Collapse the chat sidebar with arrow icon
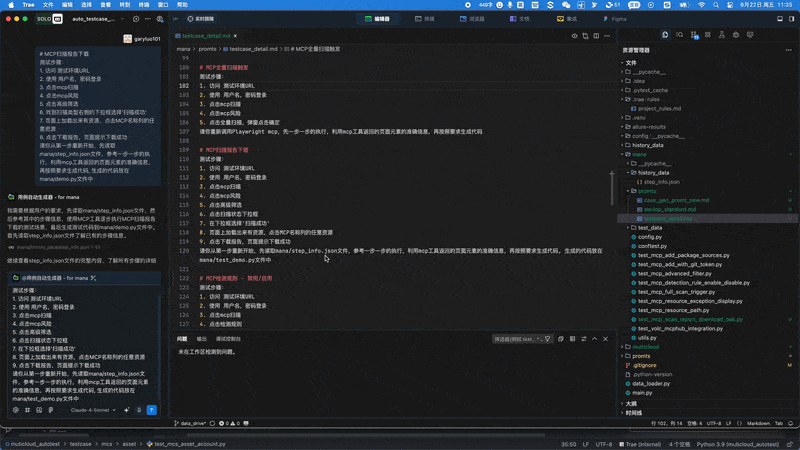The image size is (800, 450). tap(176, 19)
